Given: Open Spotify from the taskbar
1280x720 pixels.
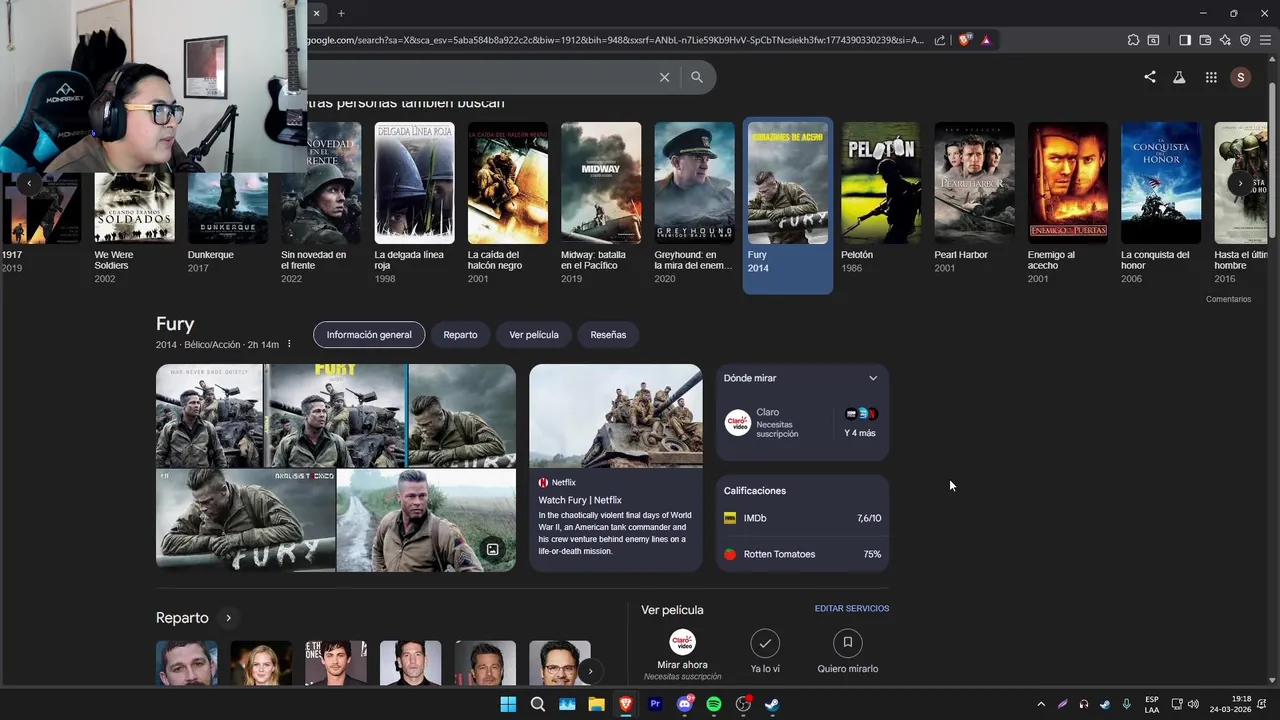Looking at the screenshot, I should point(714,704).
